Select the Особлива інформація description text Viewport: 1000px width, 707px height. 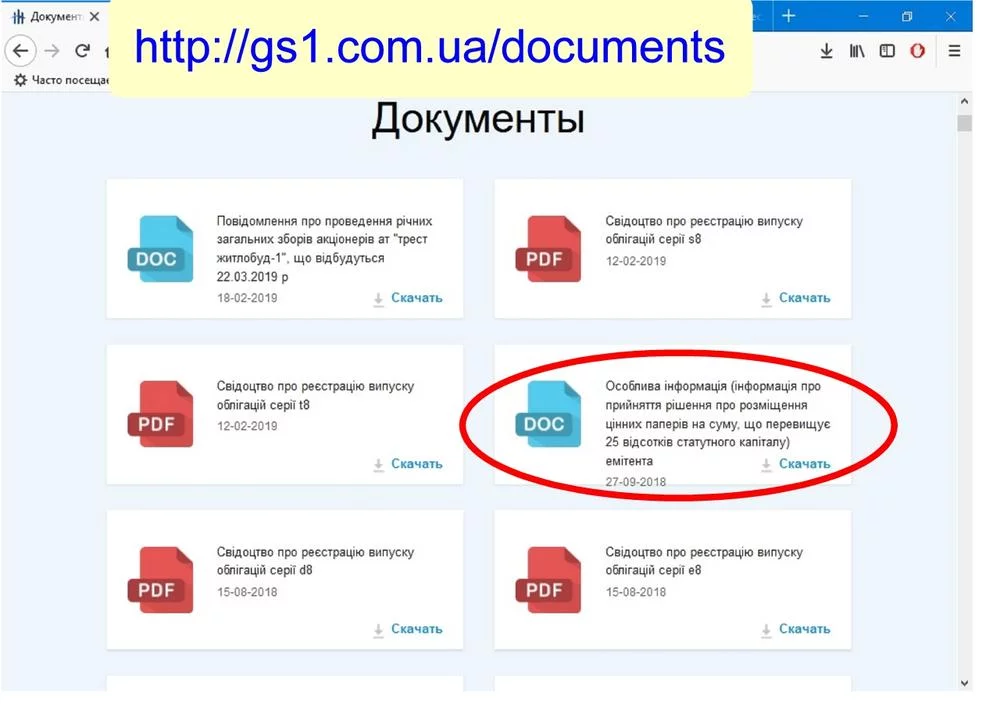pyautogui.click(x=717, y=423)
